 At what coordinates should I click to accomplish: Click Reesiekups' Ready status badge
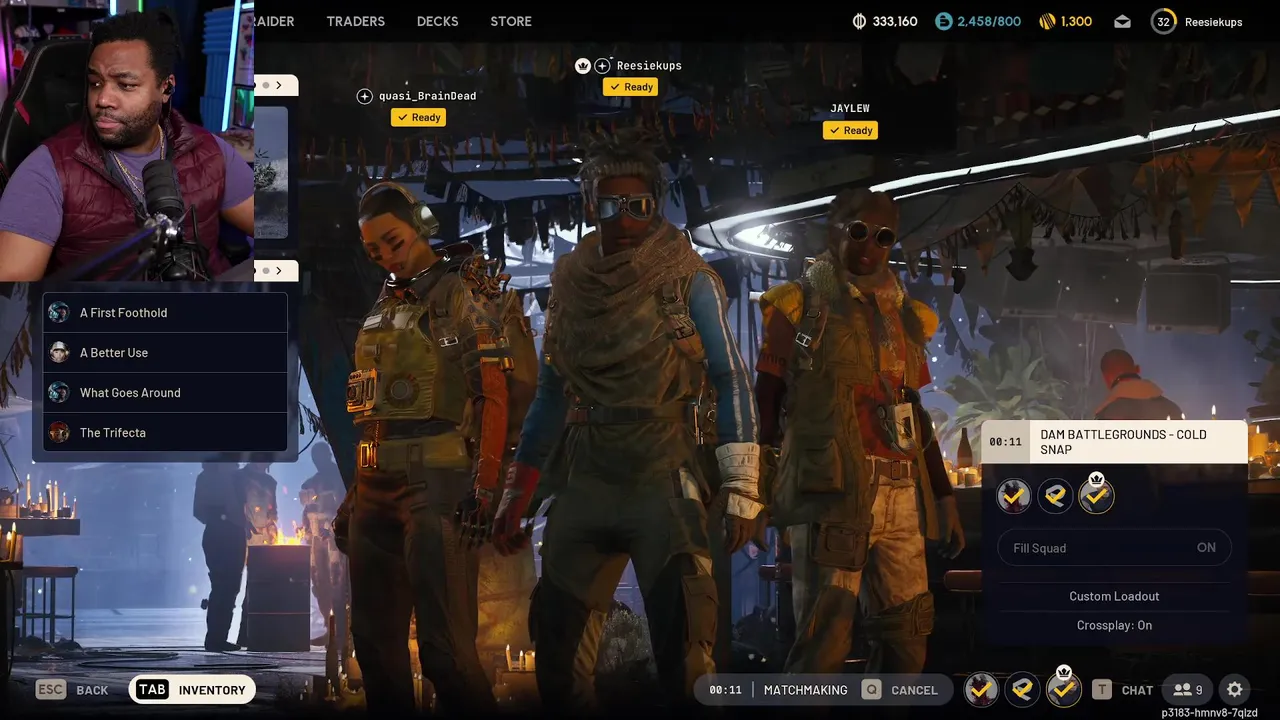pyautogui.click(x=630, y=87)
